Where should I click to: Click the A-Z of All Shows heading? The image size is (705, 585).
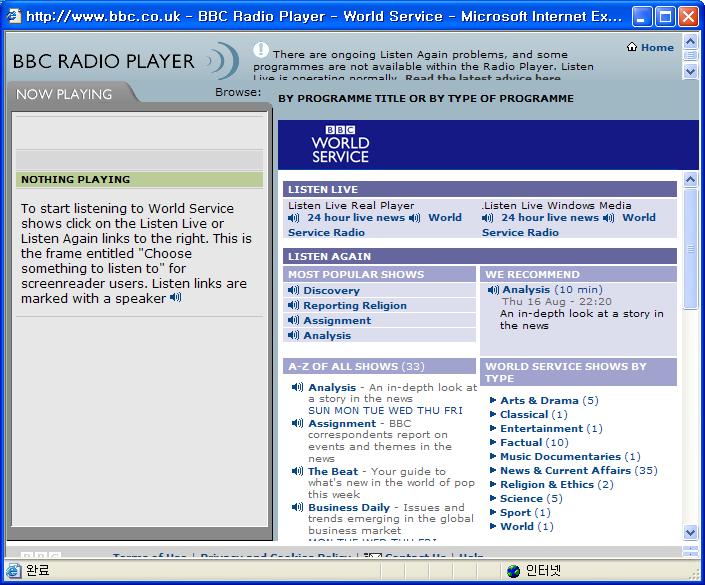(379, 366)
